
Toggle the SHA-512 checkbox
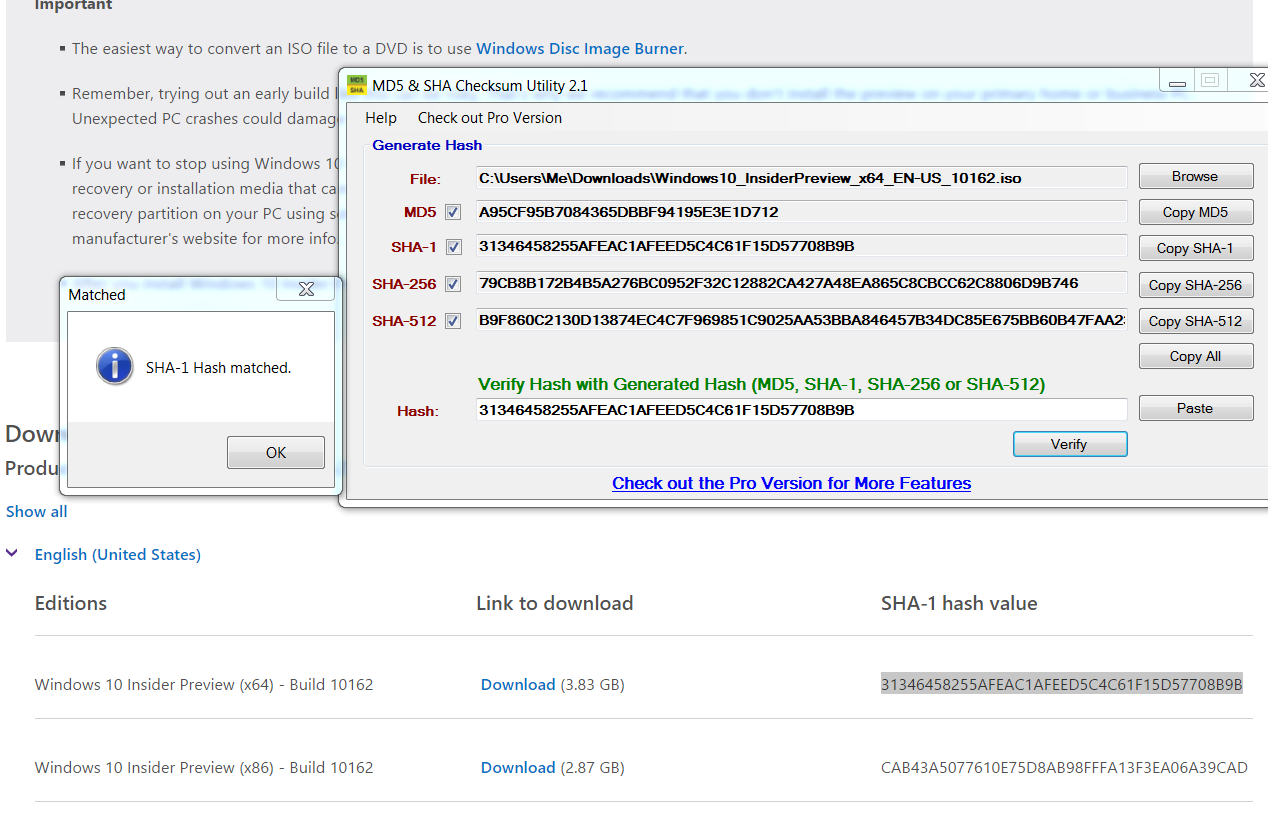pyautogui.click(x=453, y=321)
